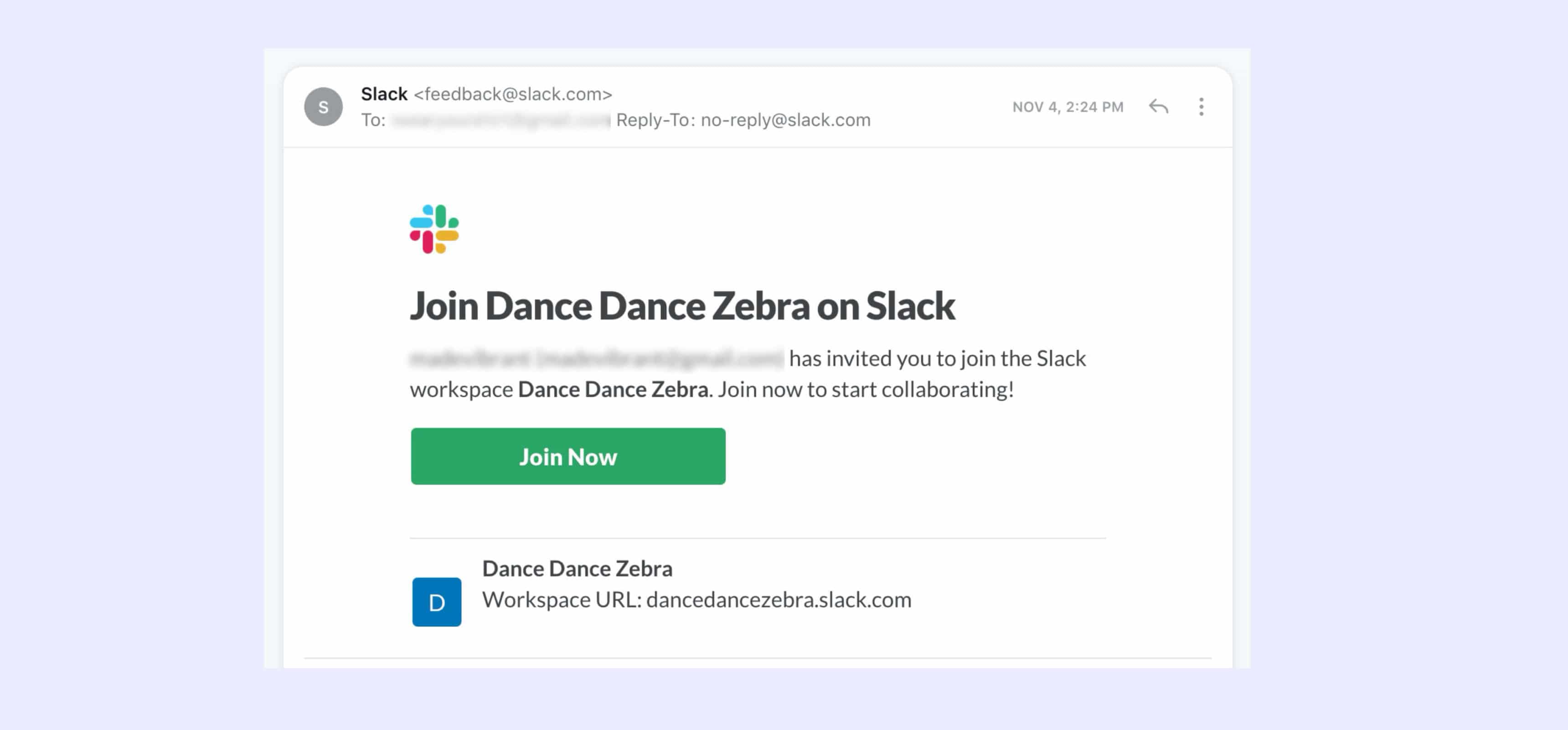Image resolution: width=1568 pixels, height=730 pixels.
Task: Click the Join Dance Dance Zebra on Slack heading
Action: click(x=682, y=305)
